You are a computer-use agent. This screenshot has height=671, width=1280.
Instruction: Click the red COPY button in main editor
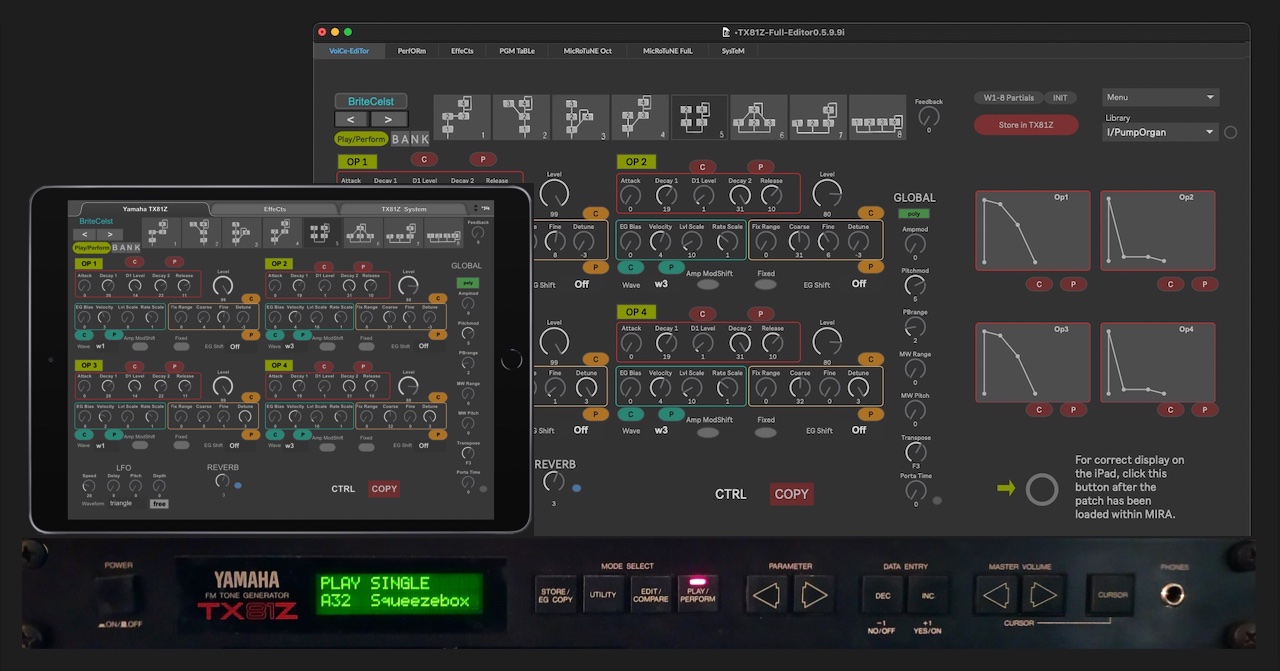[x=791, y=494]
